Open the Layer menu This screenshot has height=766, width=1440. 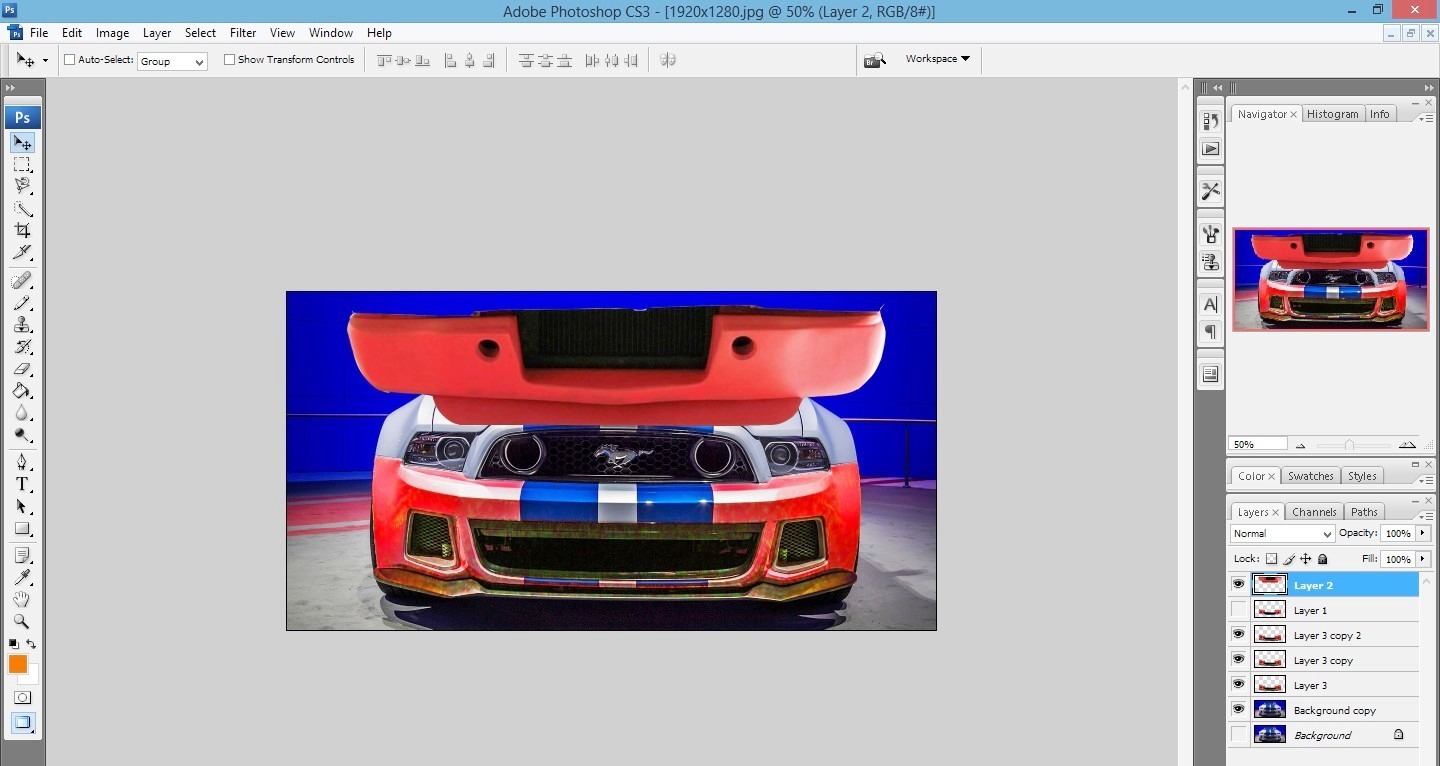coord(157,33)
